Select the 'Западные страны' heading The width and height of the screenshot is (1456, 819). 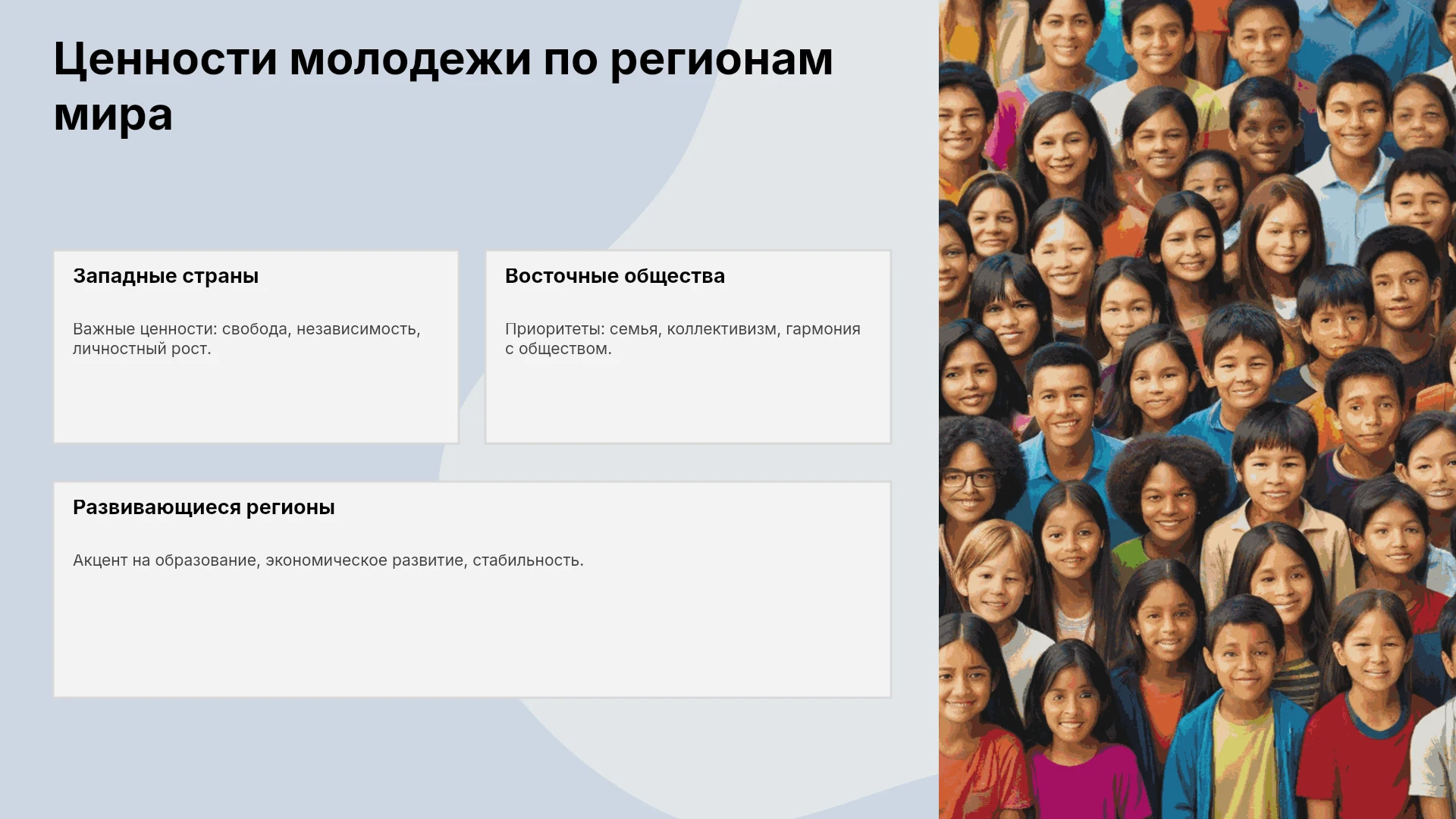(165, 276)
